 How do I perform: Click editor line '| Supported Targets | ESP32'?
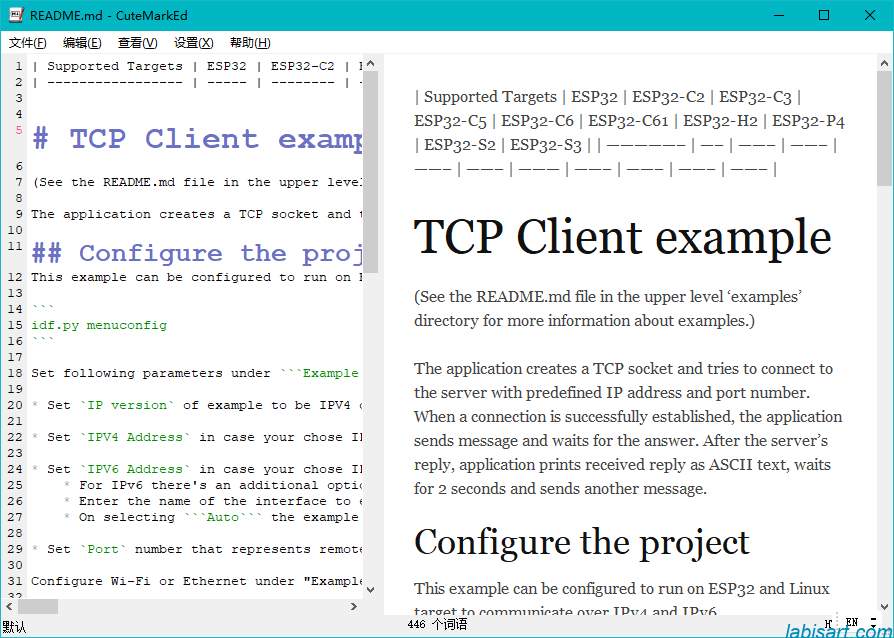(x=197, y=66)
